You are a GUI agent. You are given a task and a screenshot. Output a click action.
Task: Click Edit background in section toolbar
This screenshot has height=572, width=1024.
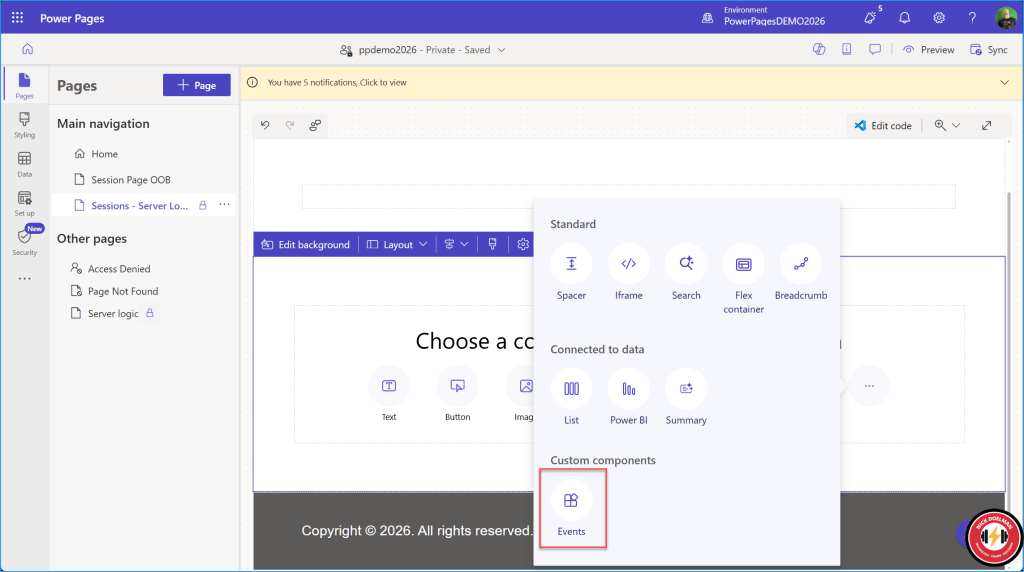305,244
